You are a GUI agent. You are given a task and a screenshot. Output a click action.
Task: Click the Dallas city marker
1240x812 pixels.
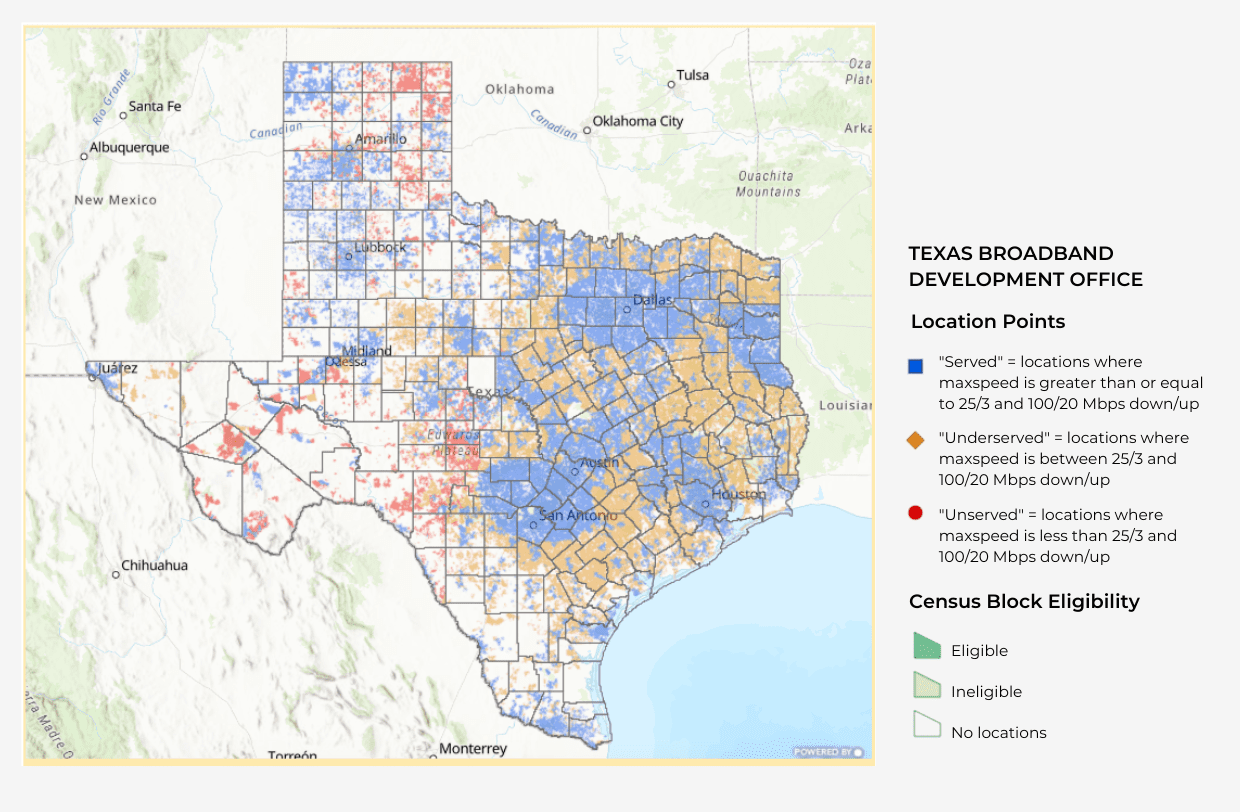pos(627,309)
